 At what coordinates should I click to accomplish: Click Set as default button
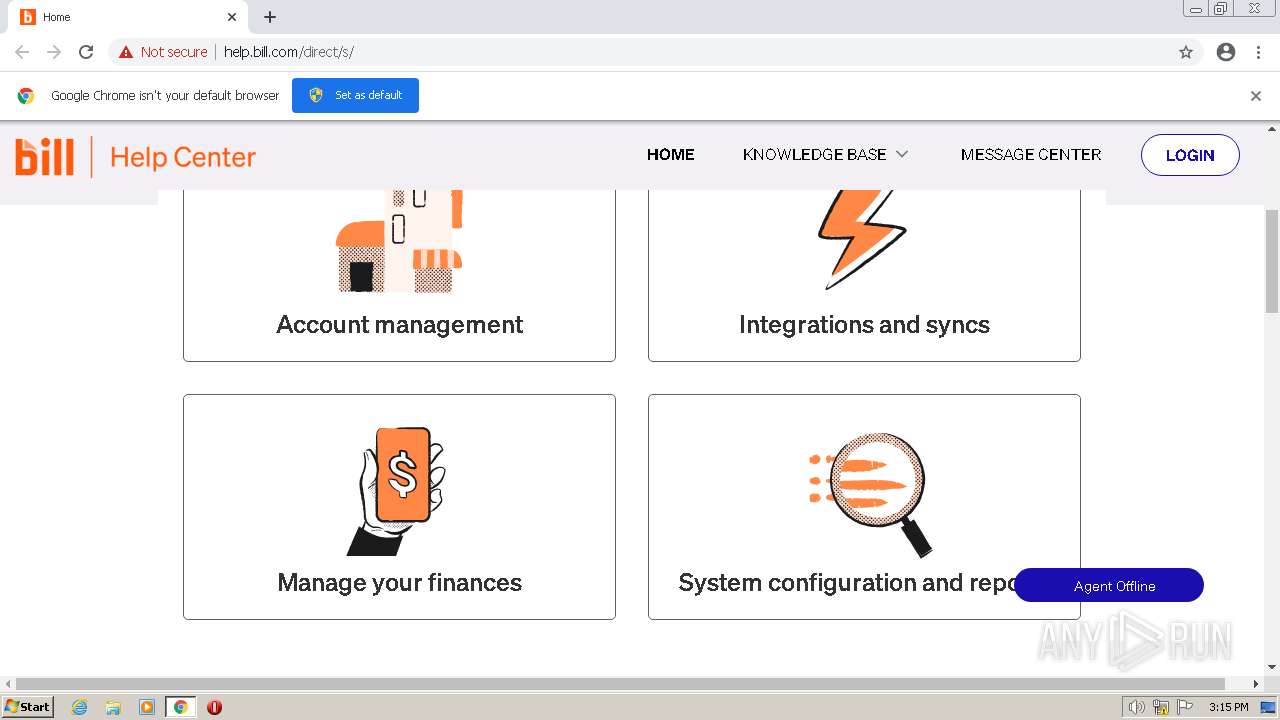pos(355,95)
